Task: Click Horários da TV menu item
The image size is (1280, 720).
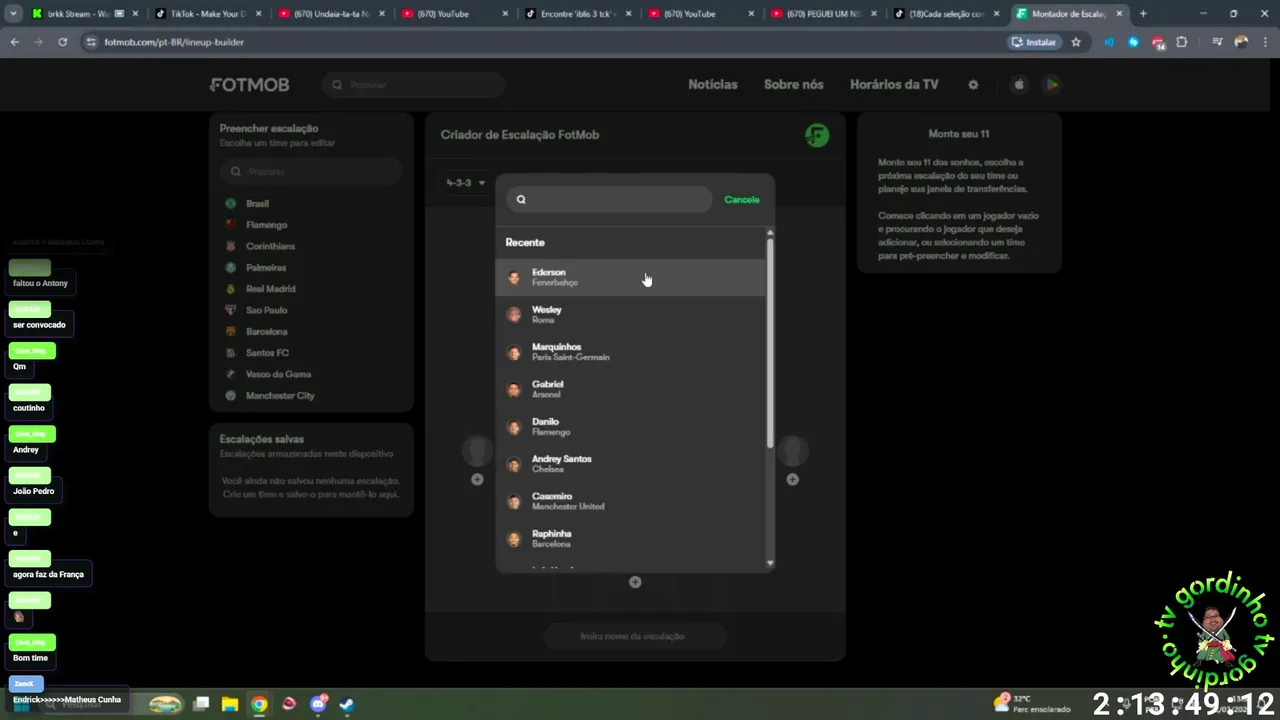Action: click(894, 85)
